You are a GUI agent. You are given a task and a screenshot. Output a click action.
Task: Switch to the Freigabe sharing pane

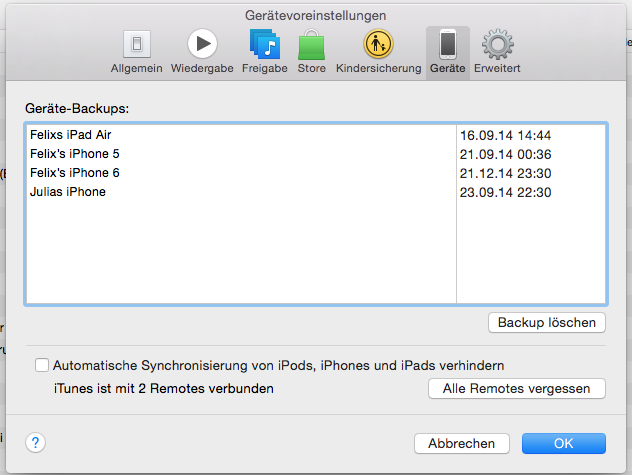265,52
